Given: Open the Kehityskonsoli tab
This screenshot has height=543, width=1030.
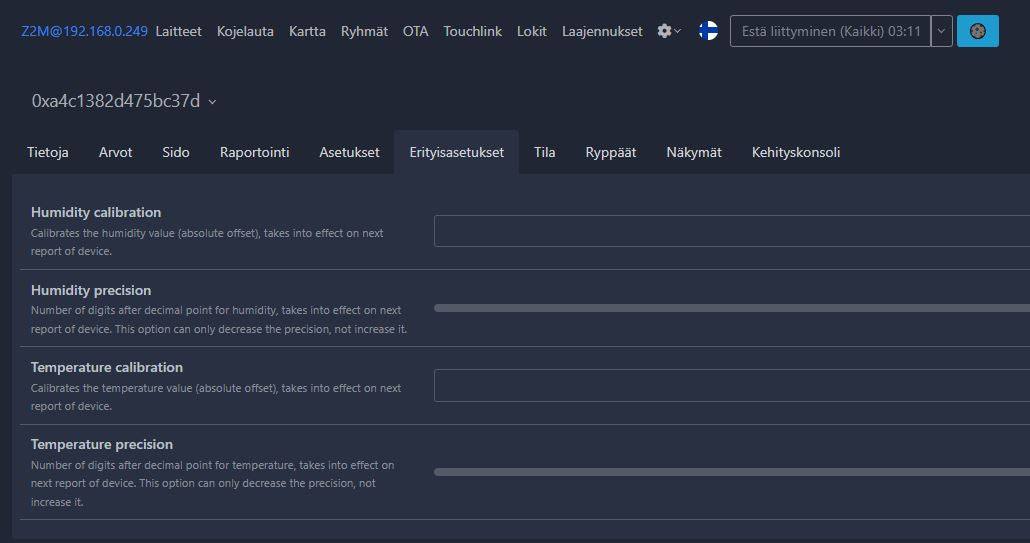Looking at the screenshot, I should tap(795, 152).
